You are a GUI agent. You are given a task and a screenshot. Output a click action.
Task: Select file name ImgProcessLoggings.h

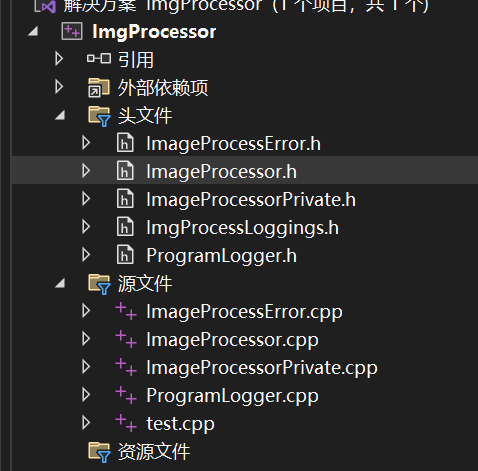click(x=243, y=229)
